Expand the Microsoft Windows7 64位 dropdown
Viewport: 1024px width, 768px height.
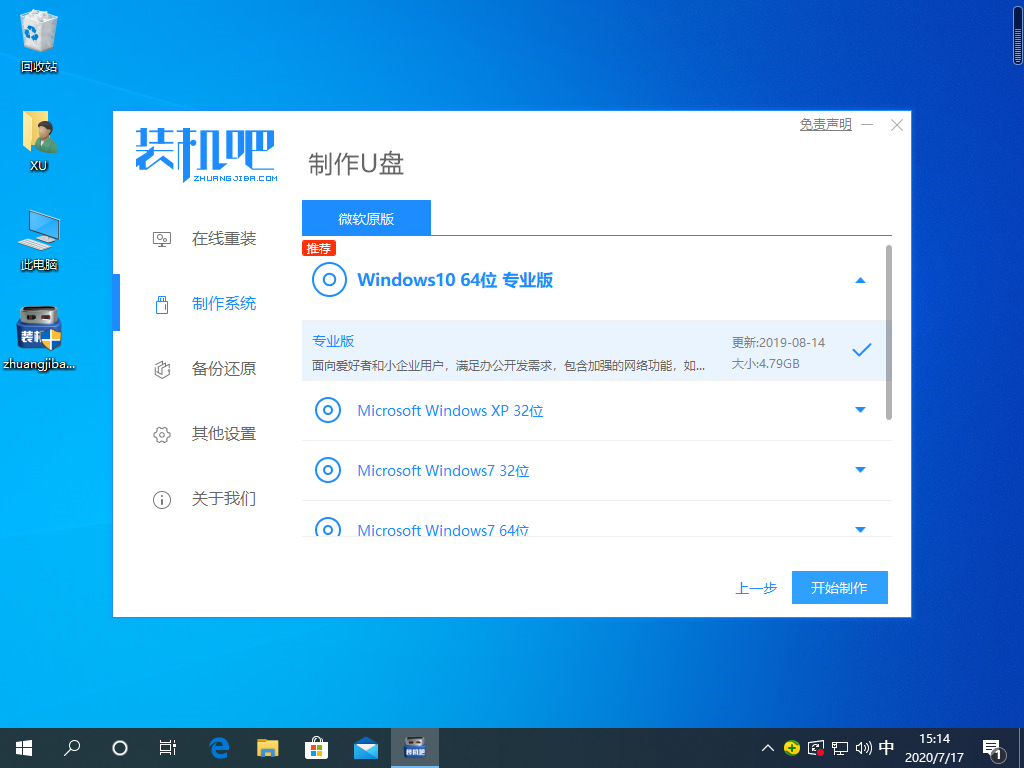point(861,529)
